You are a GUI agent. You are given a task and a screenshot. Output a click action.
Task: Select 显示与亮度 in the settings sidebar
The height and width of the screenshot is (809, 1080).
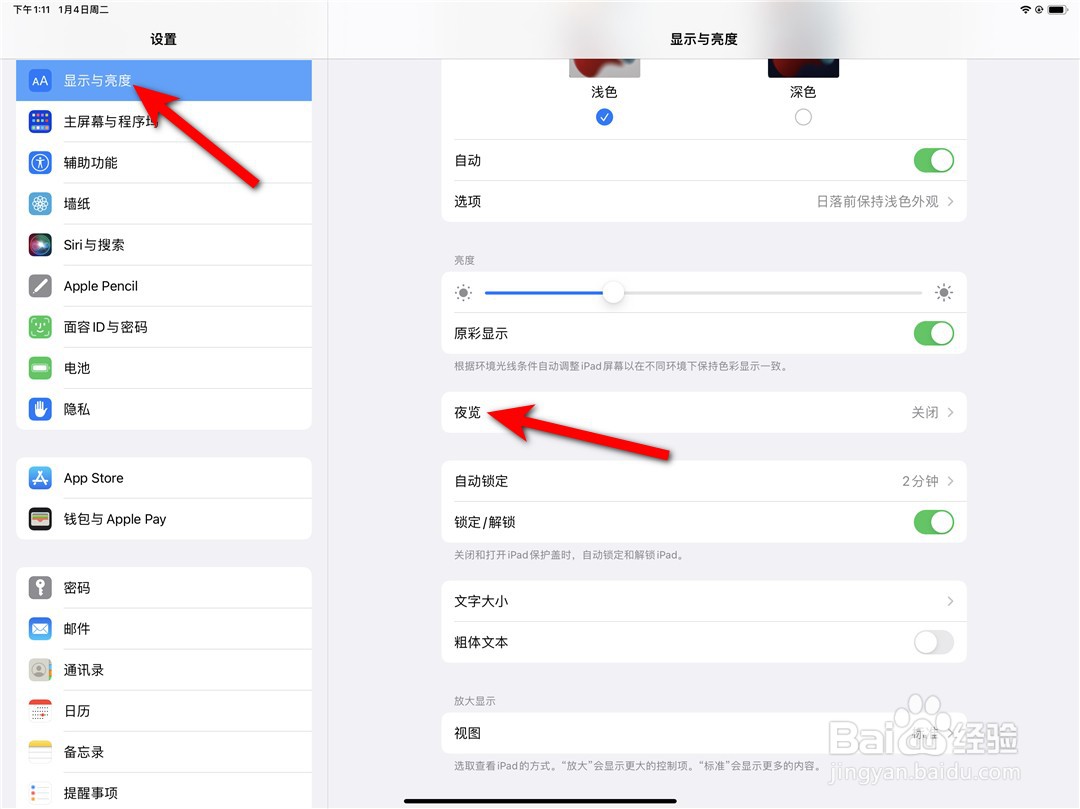[x=164, y=81]
